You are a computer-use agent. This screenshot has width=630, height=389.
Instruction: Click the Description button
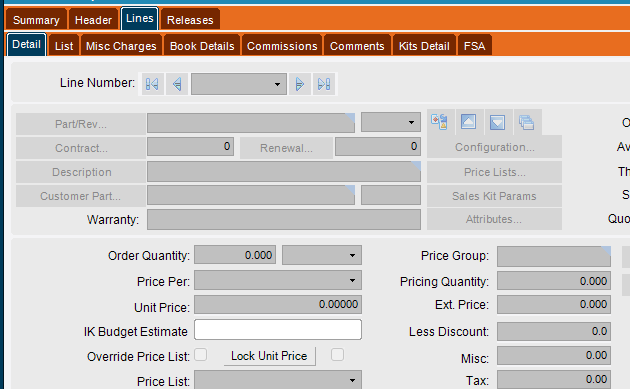coord(81,172)
